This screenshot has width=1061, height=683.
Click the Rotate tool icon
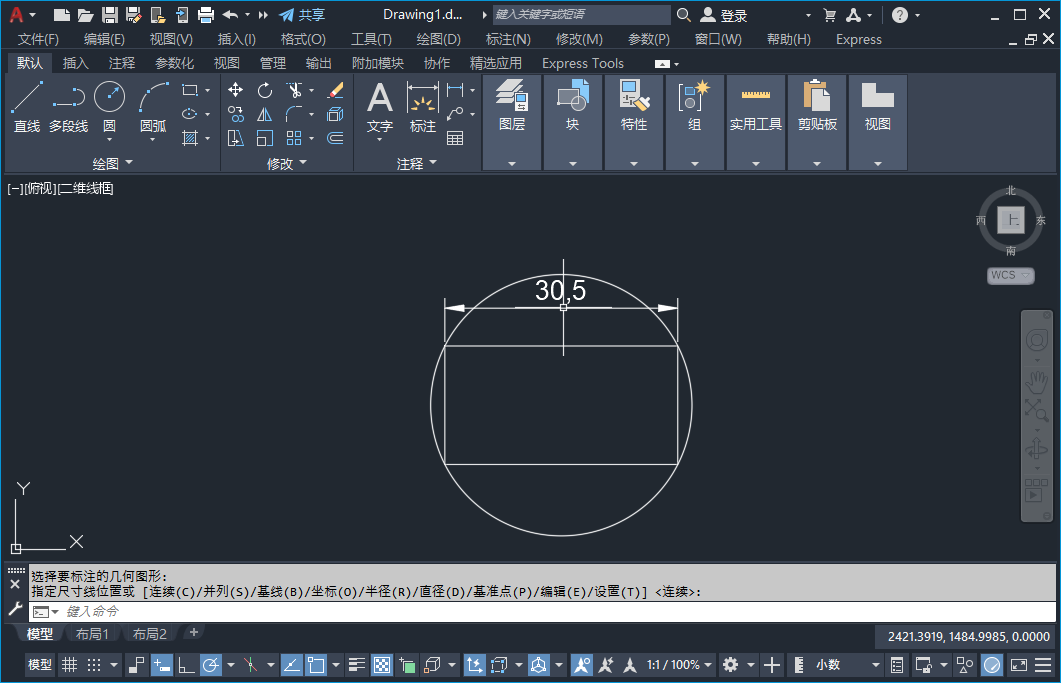pyautogui.click(x=265, y=90)
